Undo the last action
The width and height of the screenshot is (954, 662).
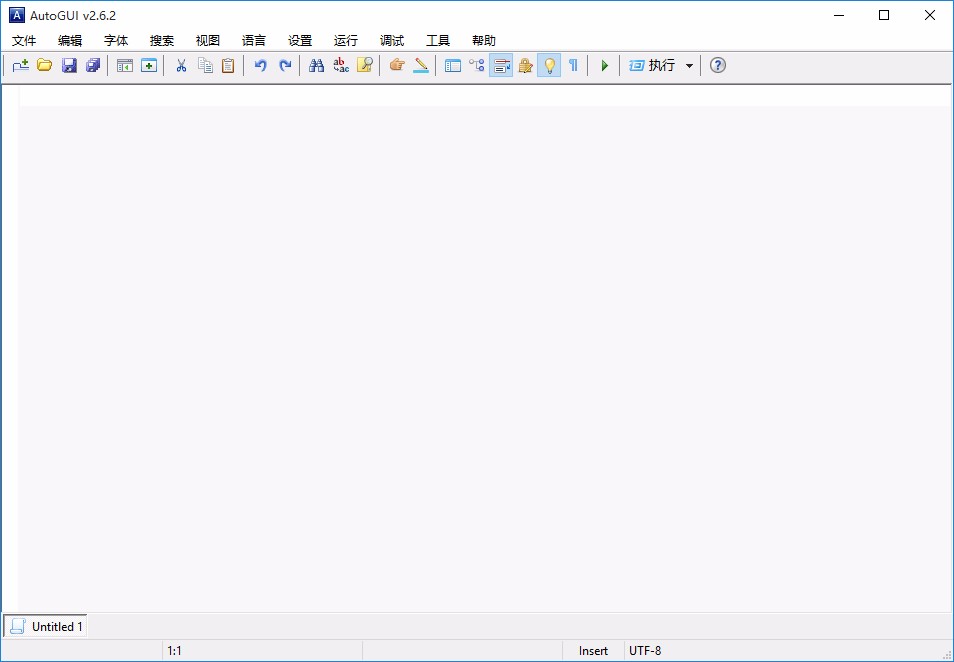tap(260, 65)
